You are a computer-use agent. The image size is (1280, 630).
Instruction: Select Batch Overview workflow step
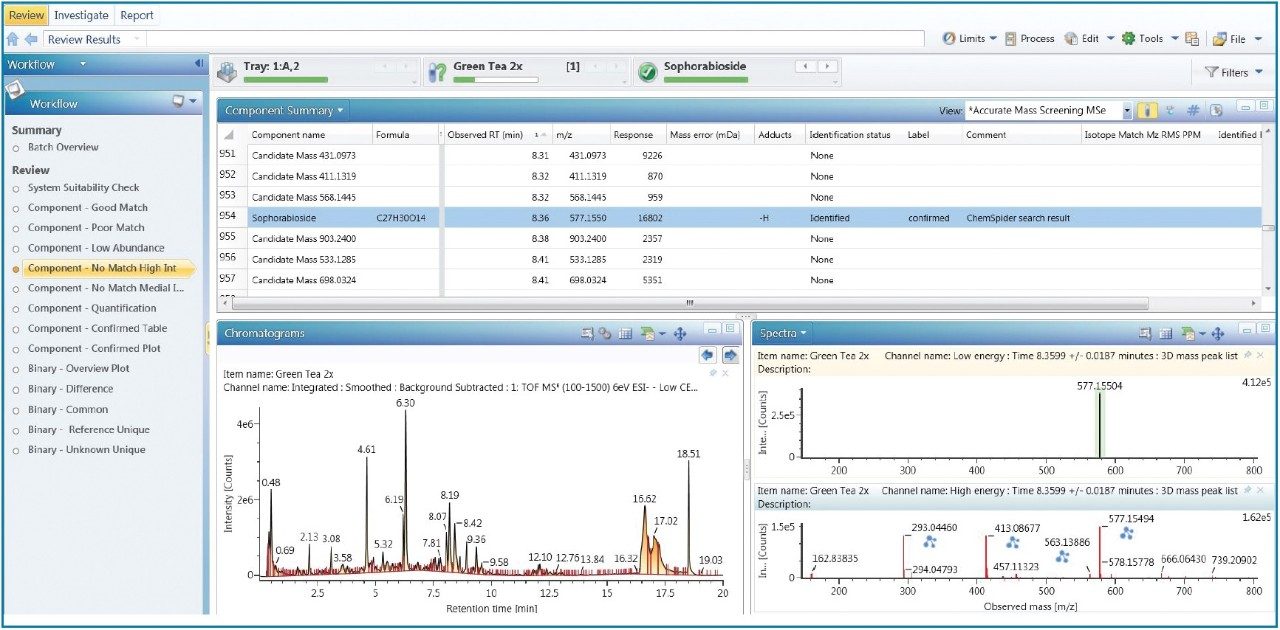tap(63, 147)
